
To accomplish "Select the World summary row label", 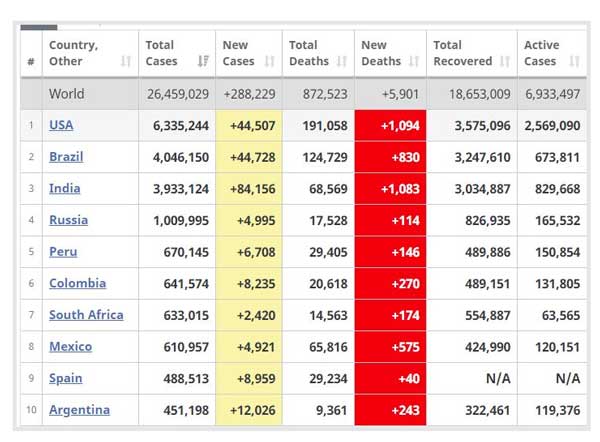I will pyautogui.click(x=67, y=94).
